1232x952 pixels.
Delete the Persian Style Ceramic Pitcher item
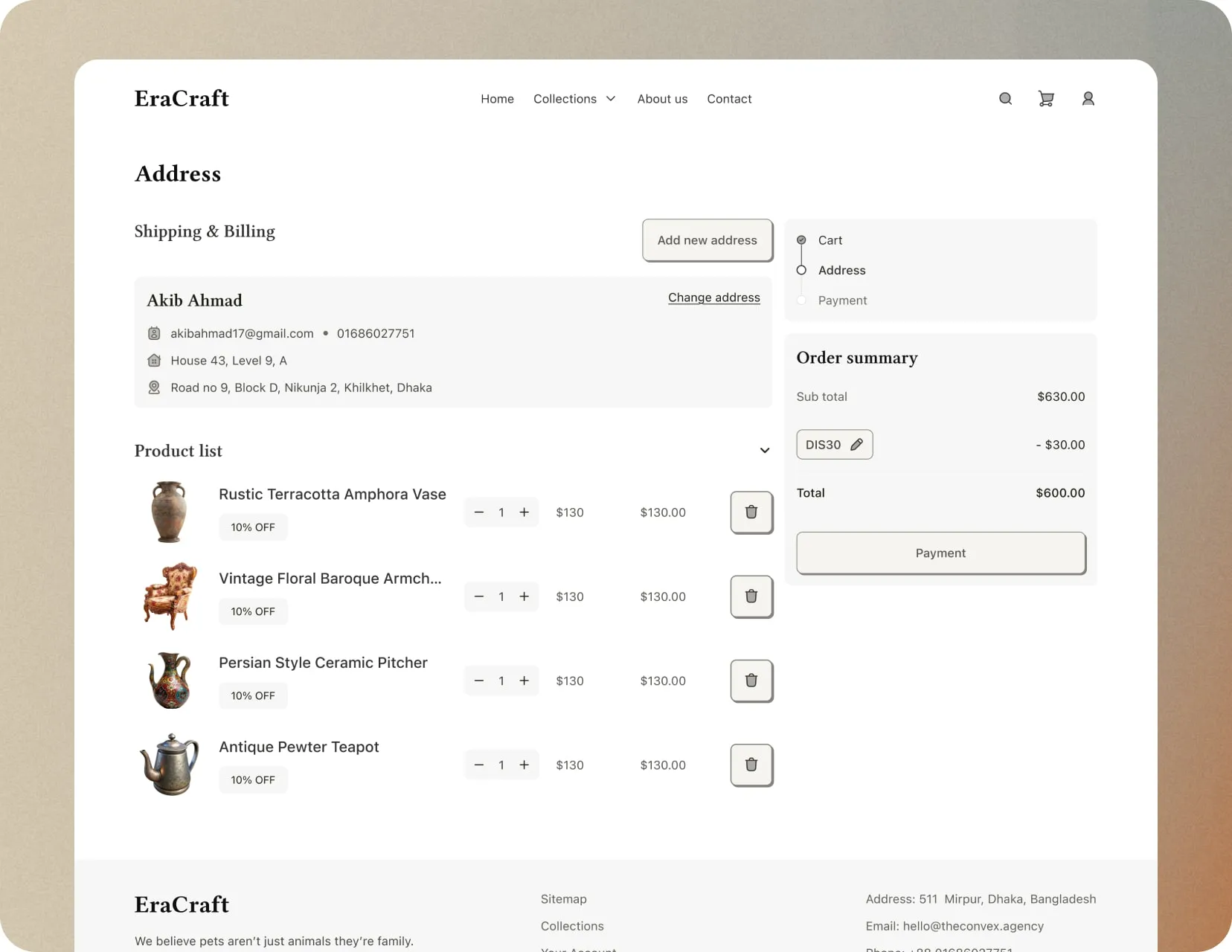751,681
